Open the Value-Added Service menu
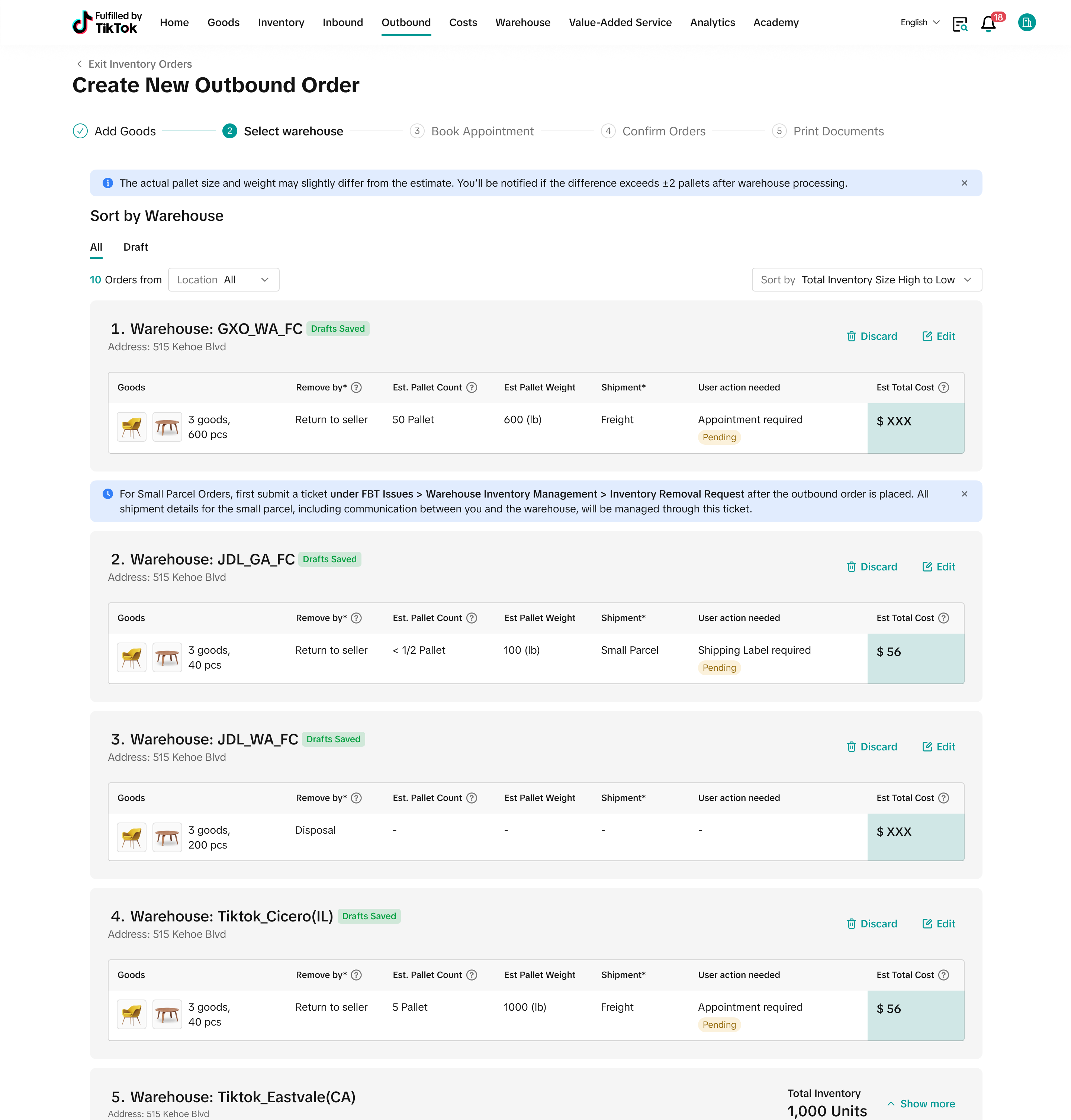Screen dimensions: 1071x1120 pos(620,23)
